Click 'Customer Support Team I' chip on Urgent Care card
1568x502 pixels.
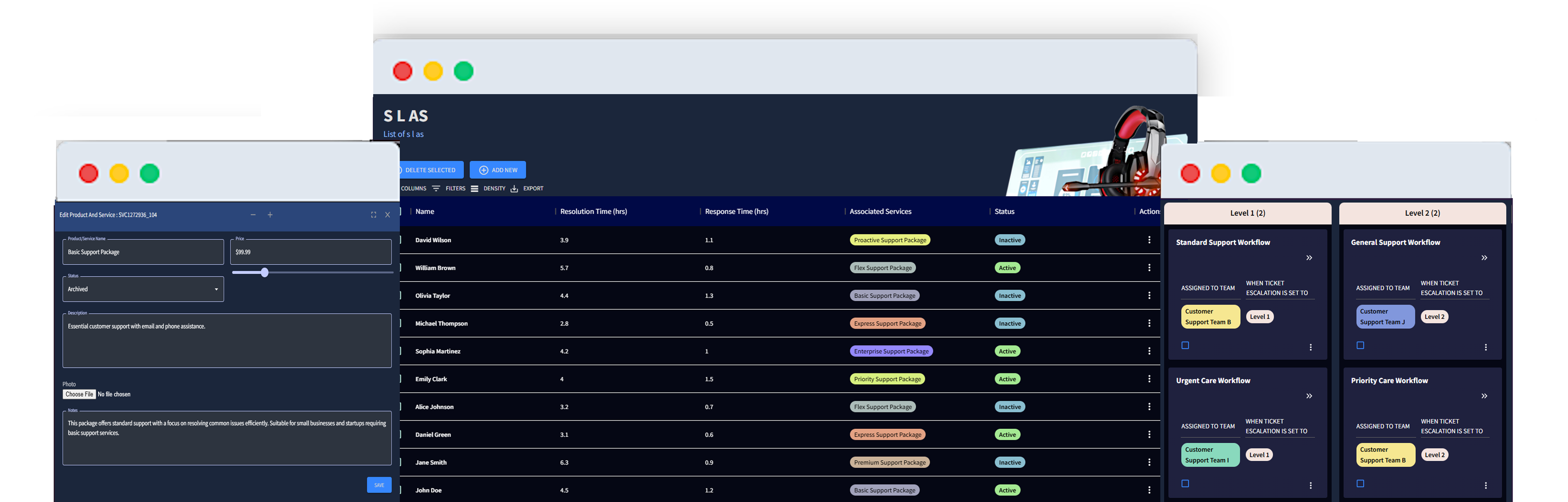[1210, 455]
